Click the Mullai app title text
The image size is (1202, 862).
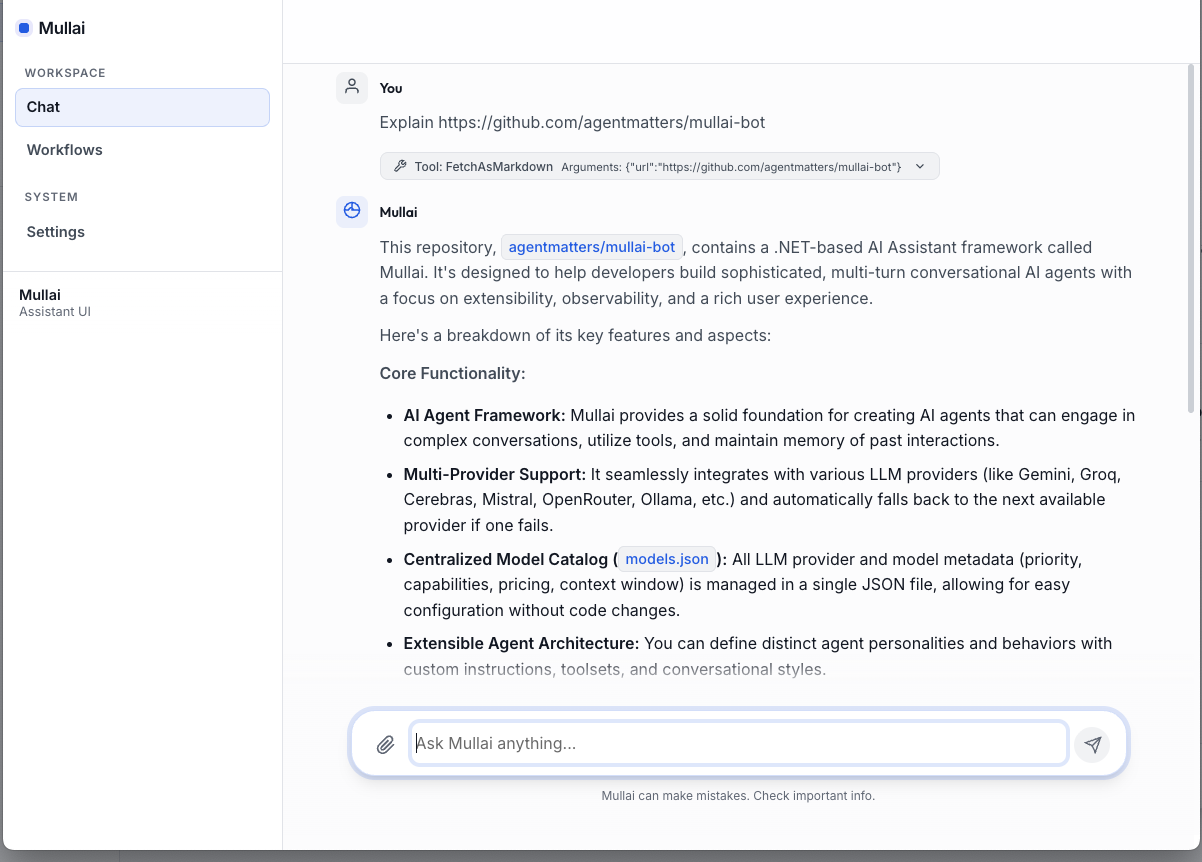tap(62, 28)
